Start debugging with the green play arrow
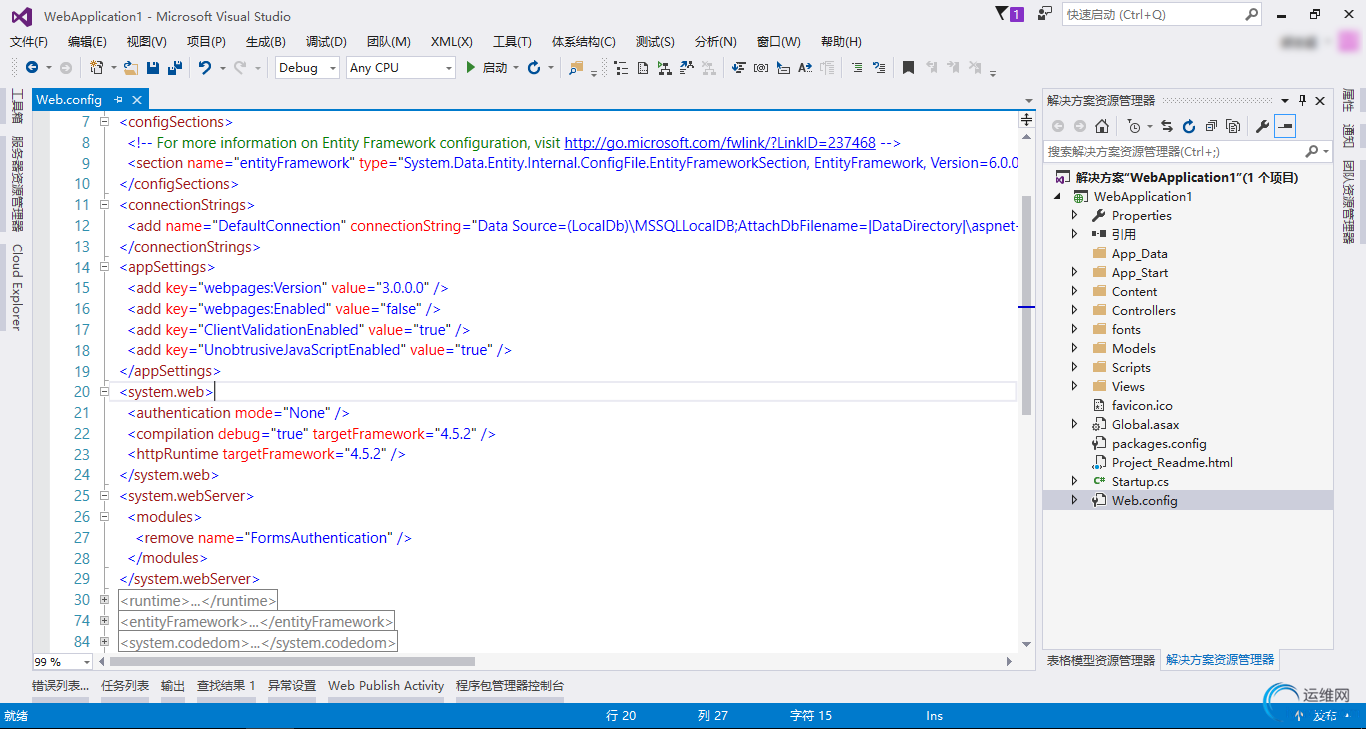 pos(471,68)
